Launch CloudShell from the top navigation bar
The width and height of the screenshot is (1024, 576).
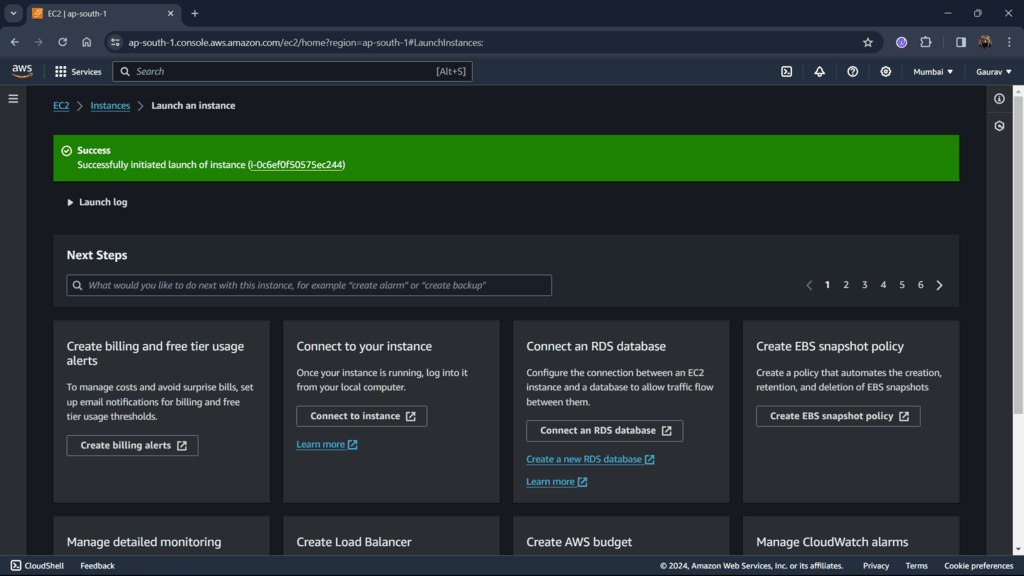coord(786,72)
